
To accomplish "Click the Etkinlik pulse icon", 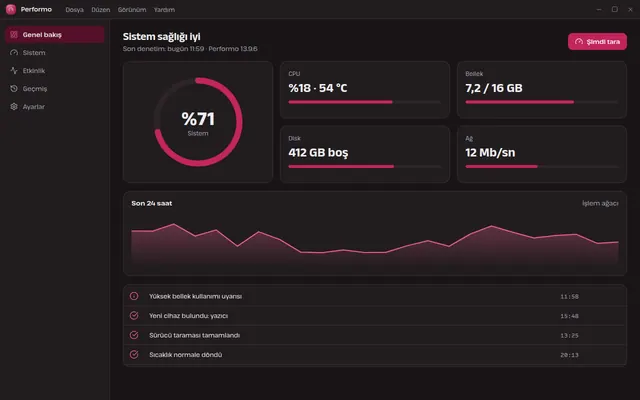I will tap(14, 71).
